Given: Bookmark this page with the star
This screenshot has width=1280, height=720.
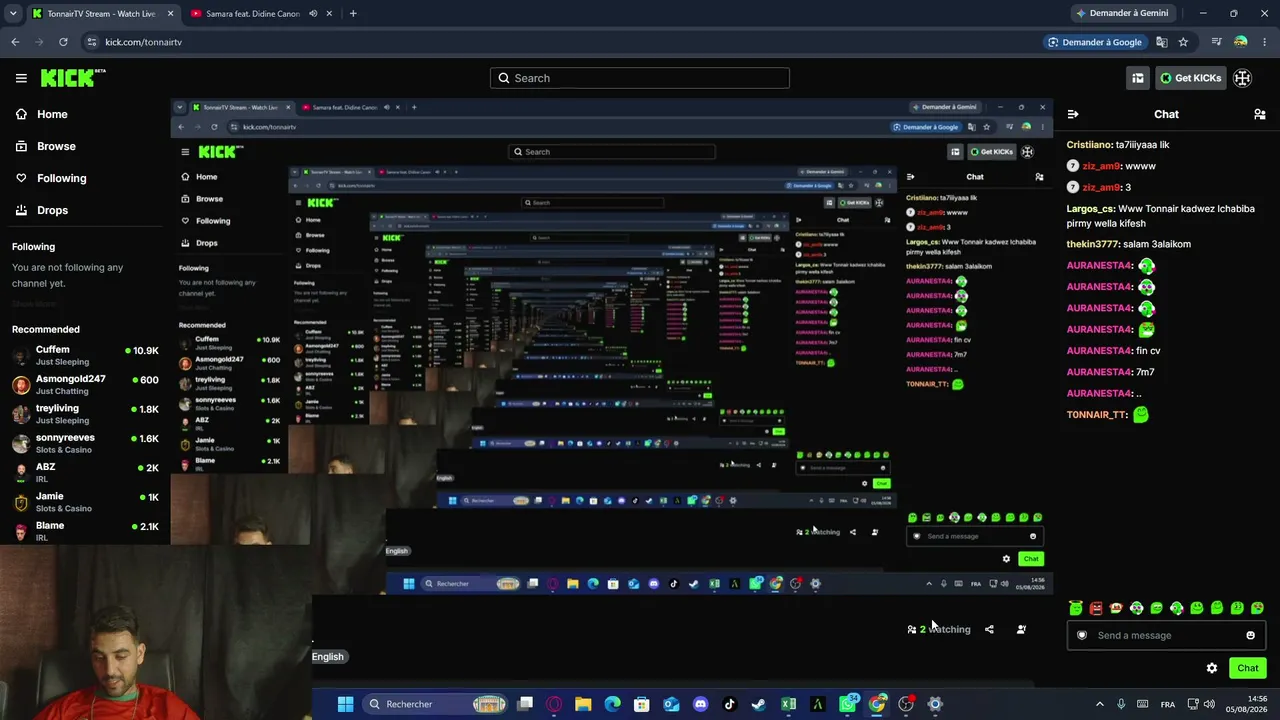Looking at the screenshot, I should click(x=1183, y=42).
